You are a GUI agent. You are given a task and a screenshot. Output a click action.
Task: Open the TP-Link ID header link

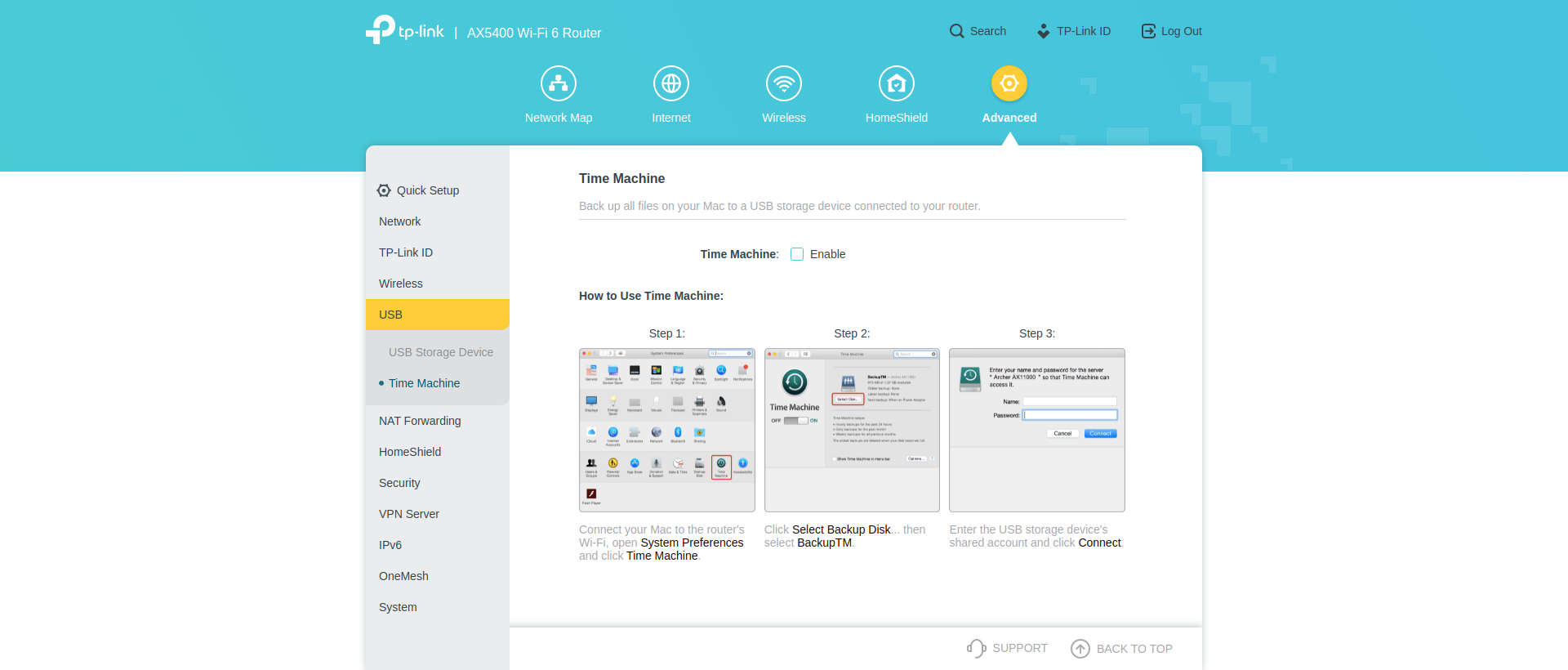tap(1074, 31)
